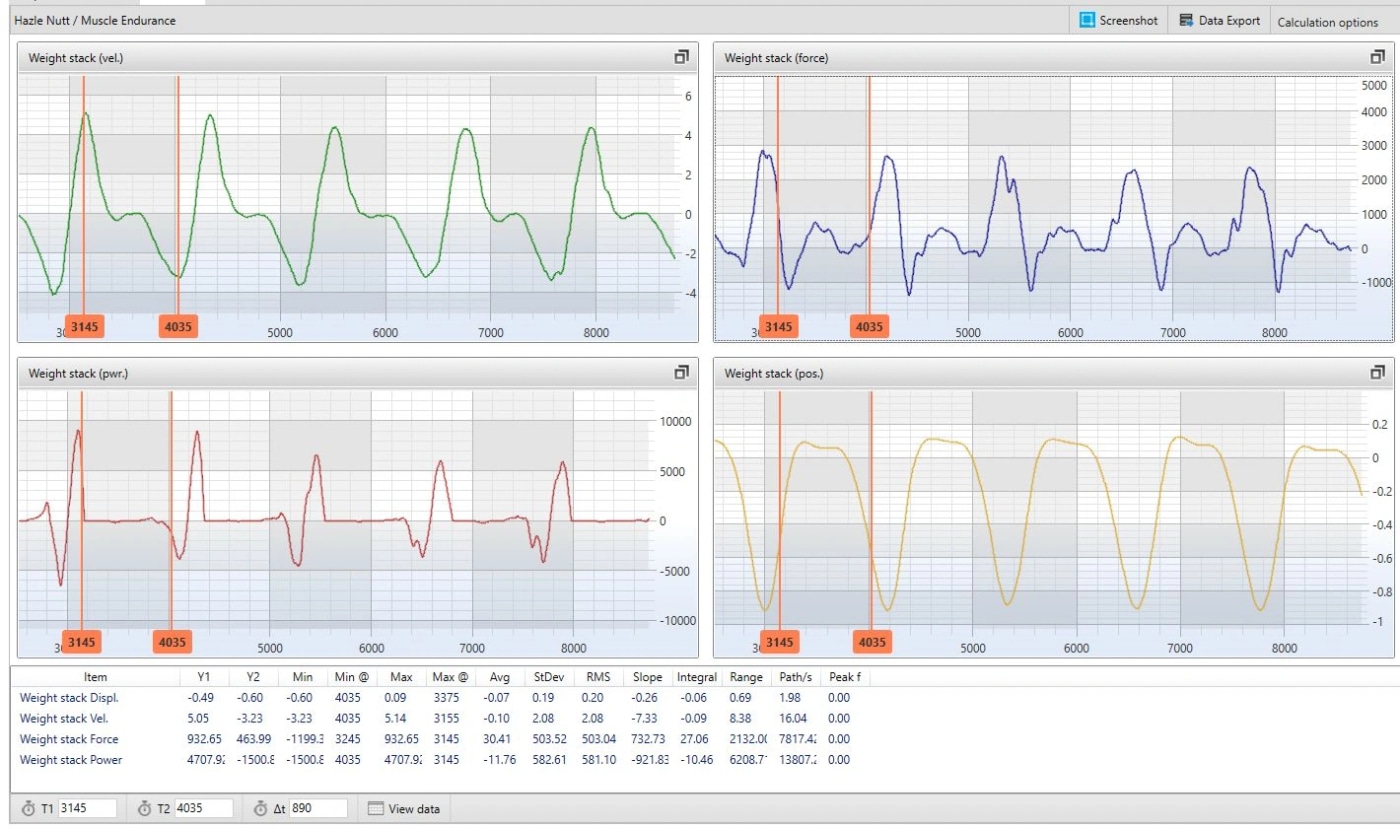This screenshot has width=1400, height=828.
Task: Click the Y2 column header
Action: (x=253, y=677)
